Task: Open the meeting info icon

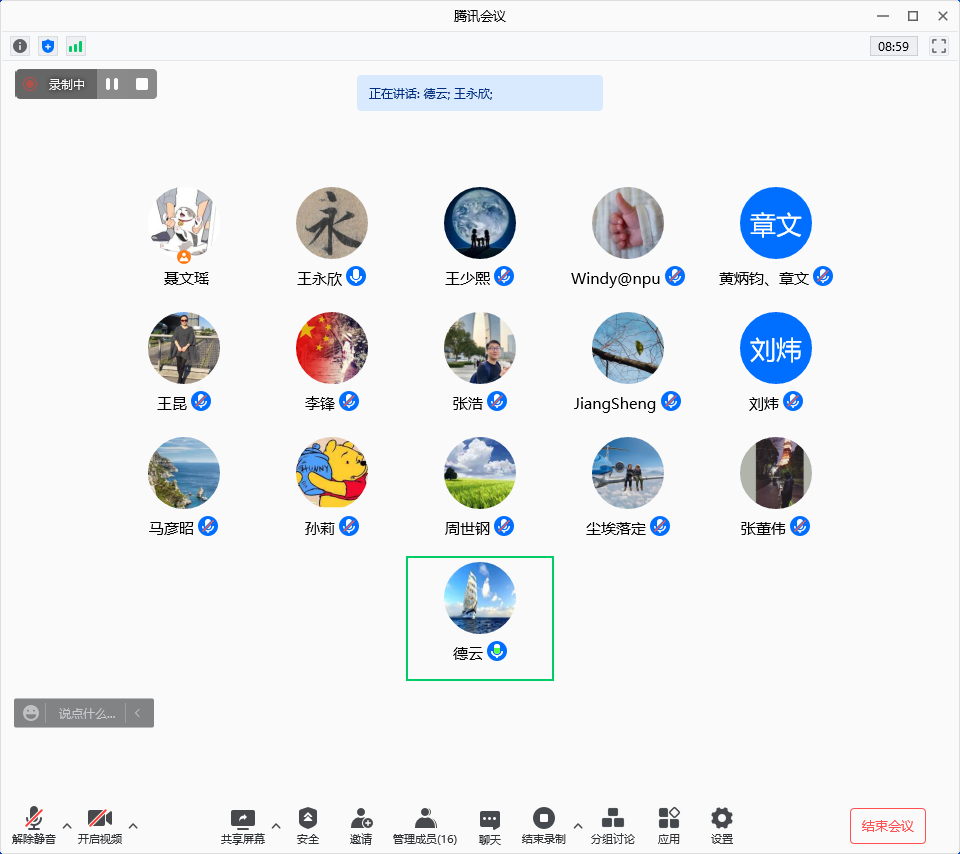Action: [20, 46]
